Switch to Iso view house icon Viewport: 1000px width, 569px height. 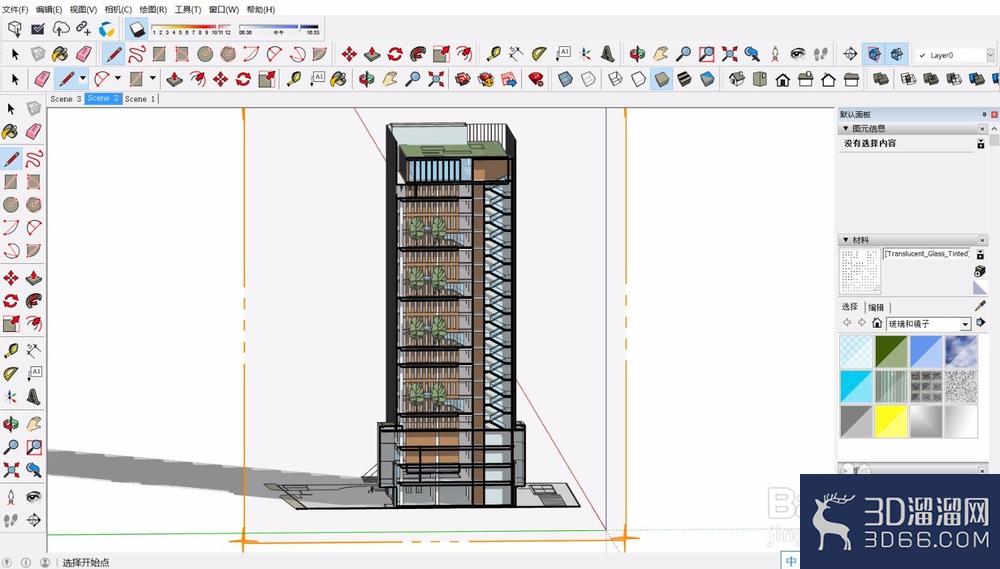click(737, 80)
